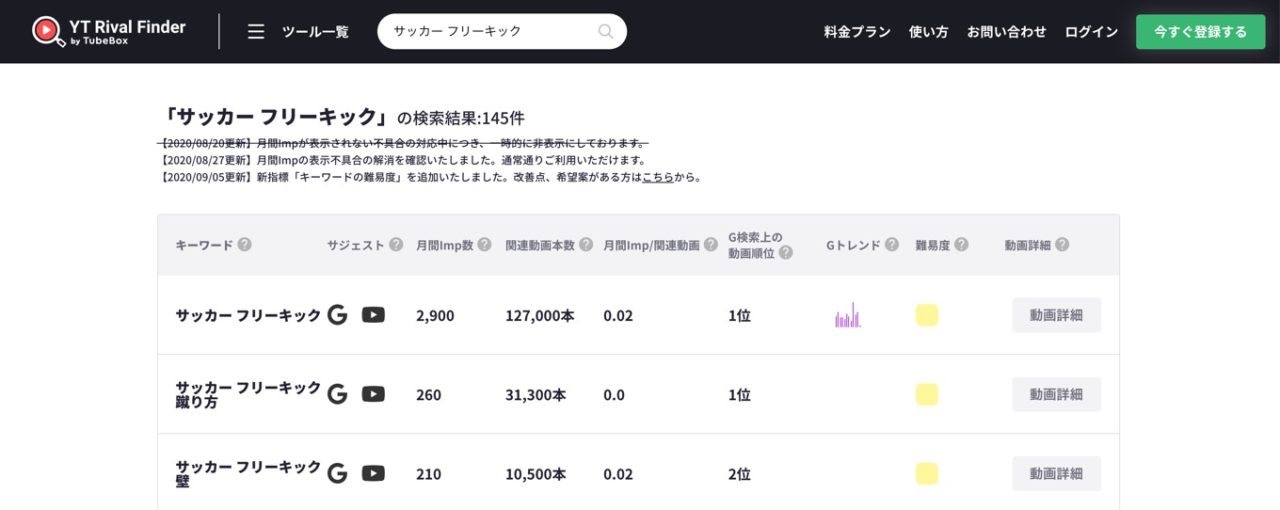Click ログイン in navigation

tap(1091, 32)
